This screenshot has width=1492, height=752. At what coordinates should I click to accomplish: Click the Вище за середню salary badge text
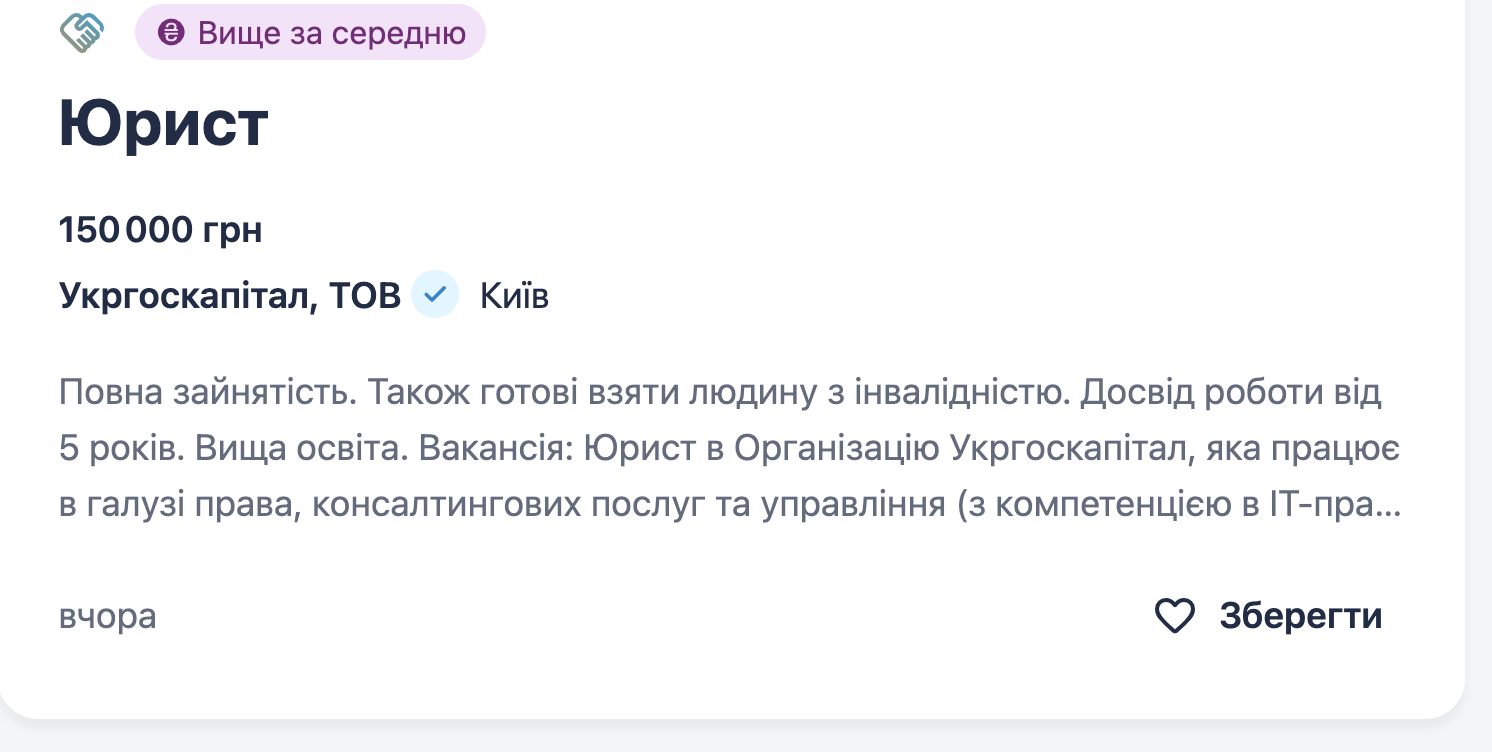coord(331,33)
